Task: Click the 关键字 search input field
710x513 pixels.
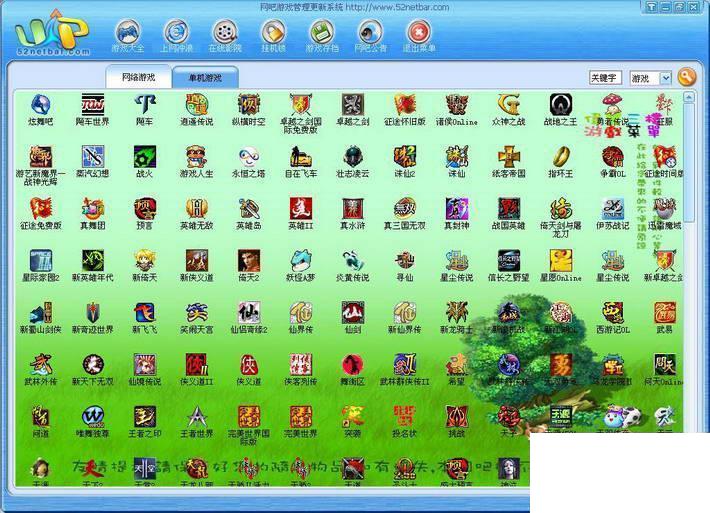Action: [x=605, y=78]
